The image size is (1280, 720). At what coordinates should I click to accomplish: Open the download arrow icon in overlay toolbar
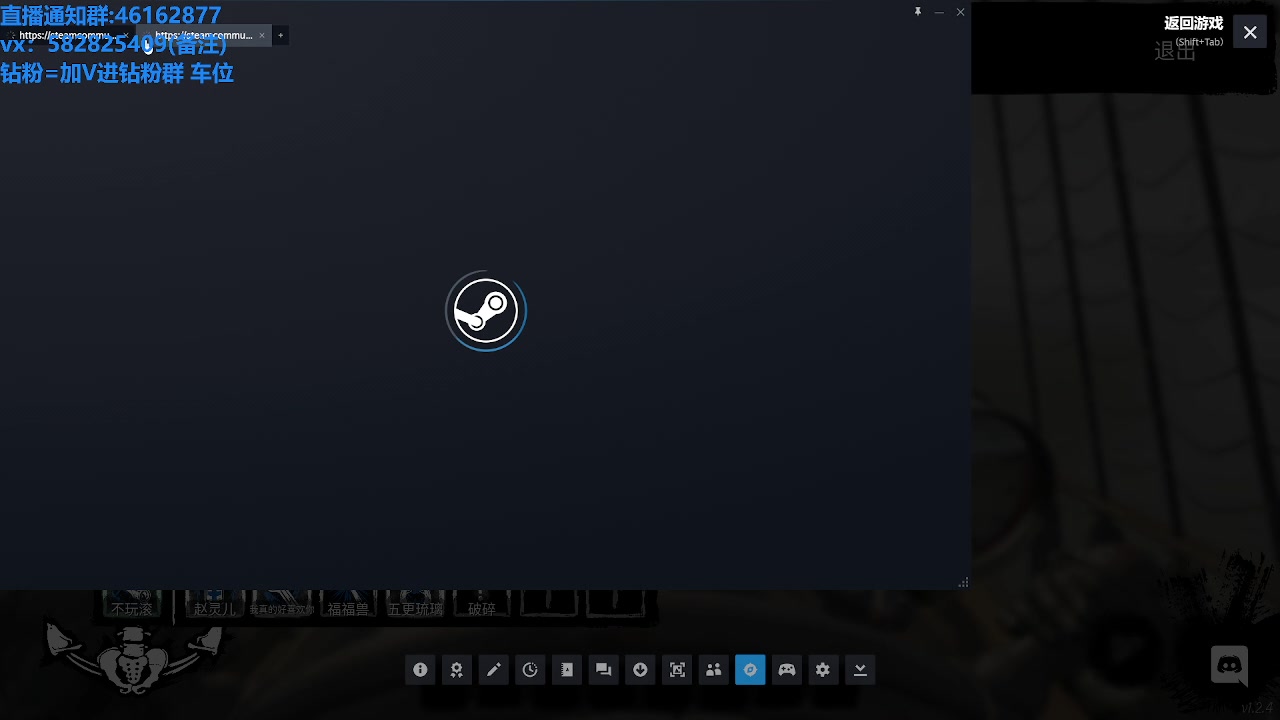coord(640,670)
